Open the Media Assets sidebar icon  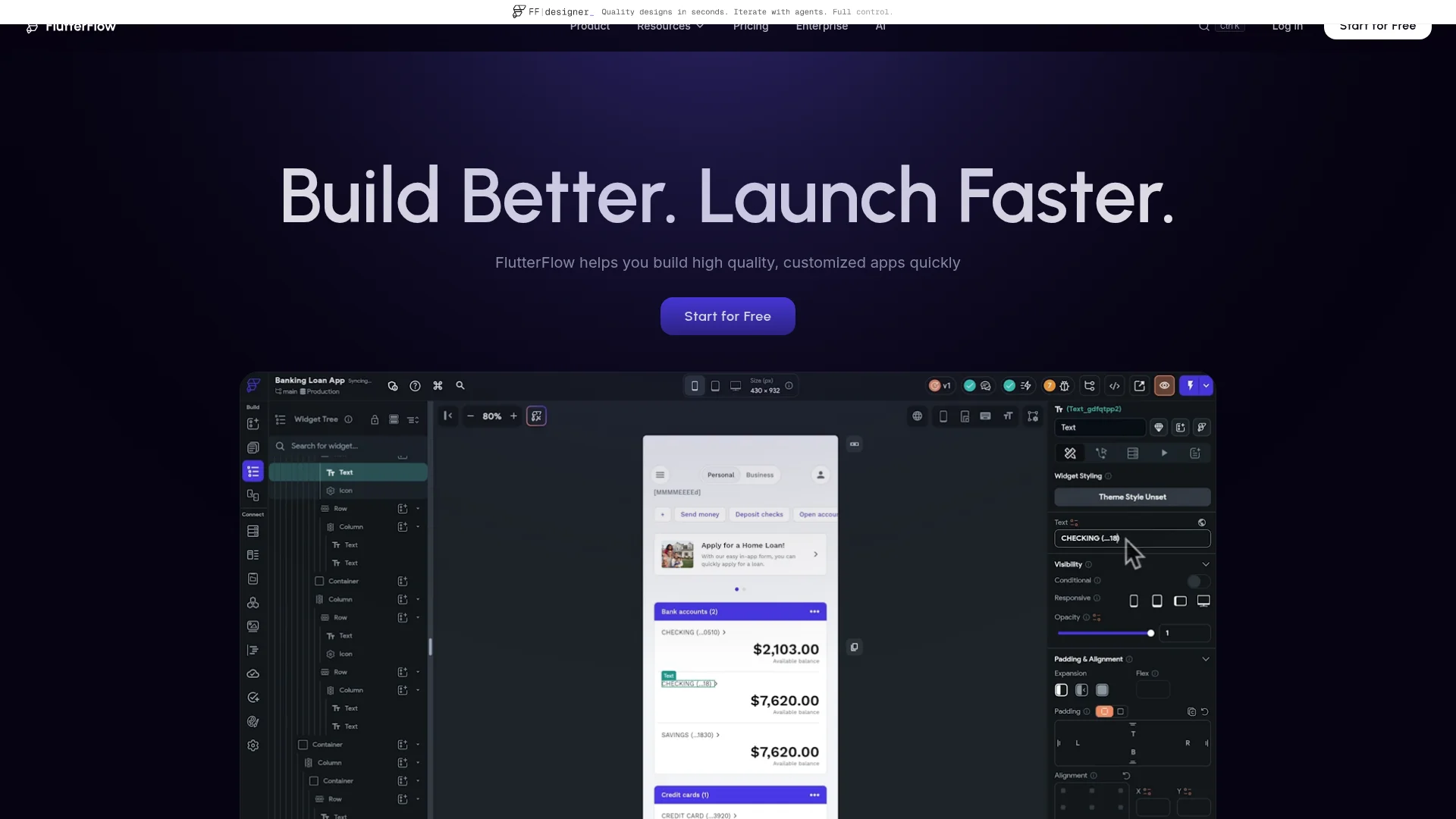coord(253,626)
